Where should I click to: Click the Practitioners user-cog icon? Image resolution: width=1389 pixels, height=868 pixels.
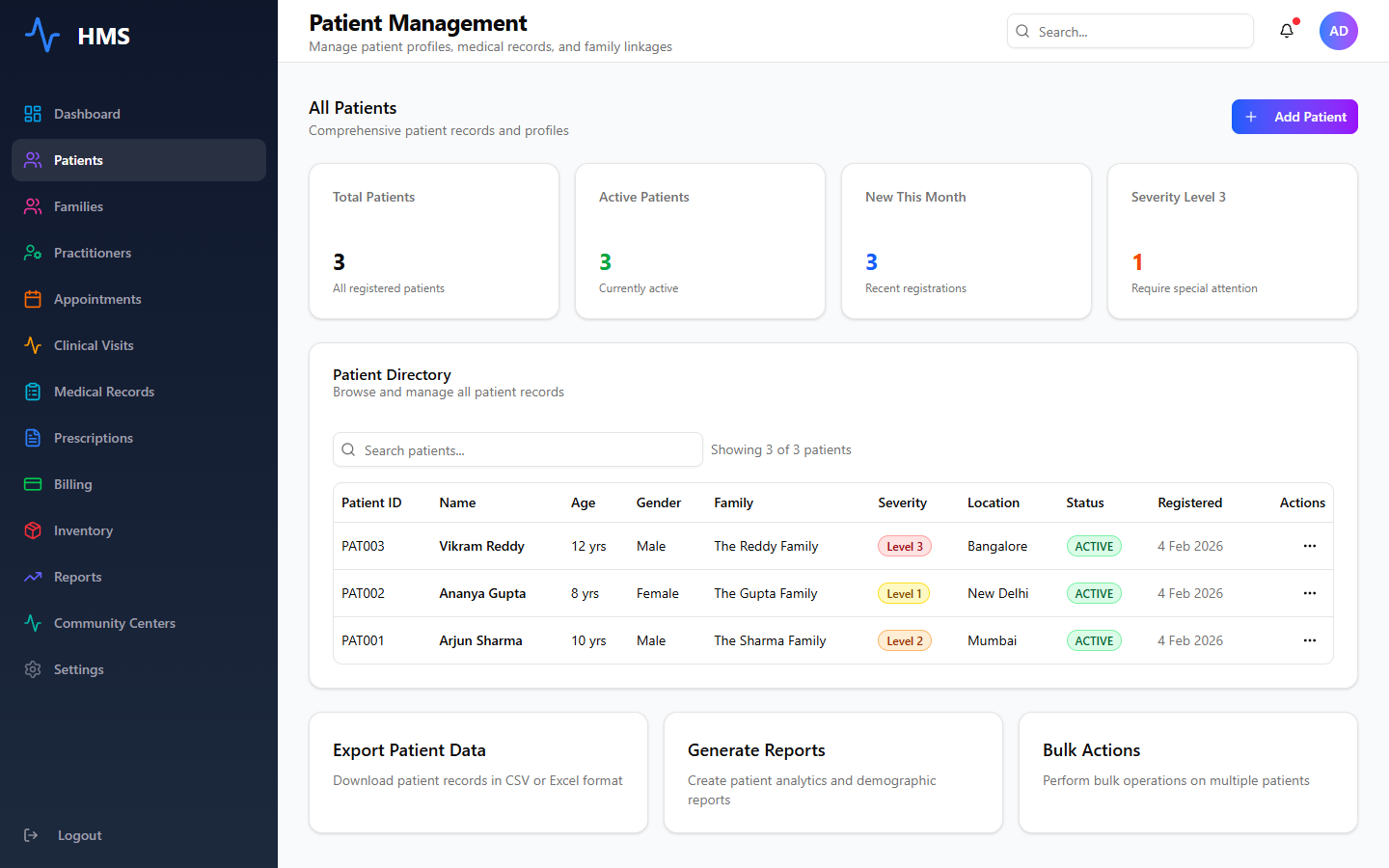tap(33, 253)
